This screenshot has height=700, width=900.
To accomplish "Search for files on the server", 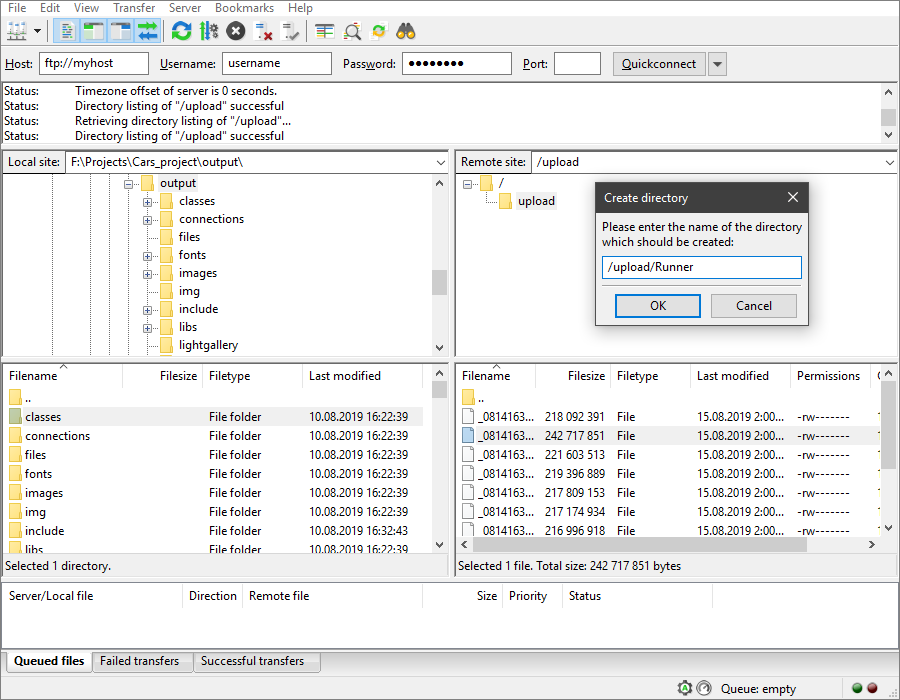I will 405,31.
